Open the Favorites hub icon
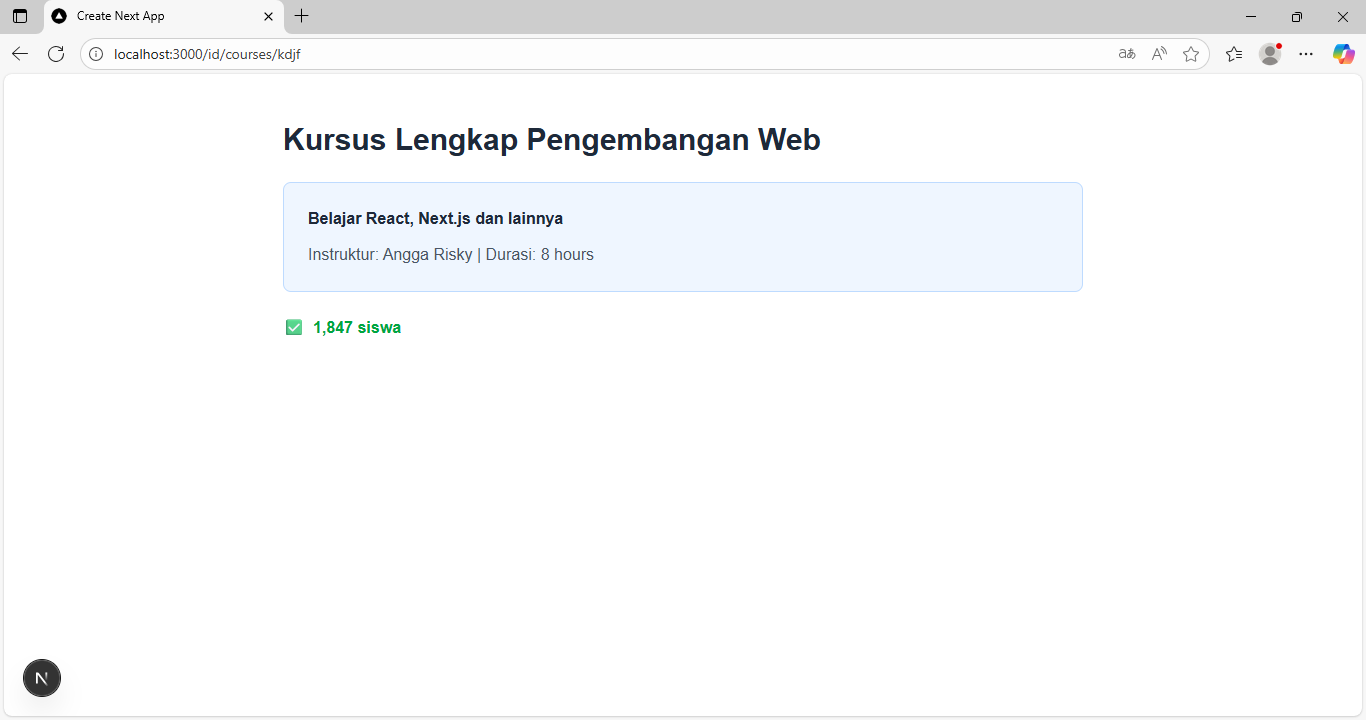Viewport: 1366px width, 720px height. (1234, 54)
